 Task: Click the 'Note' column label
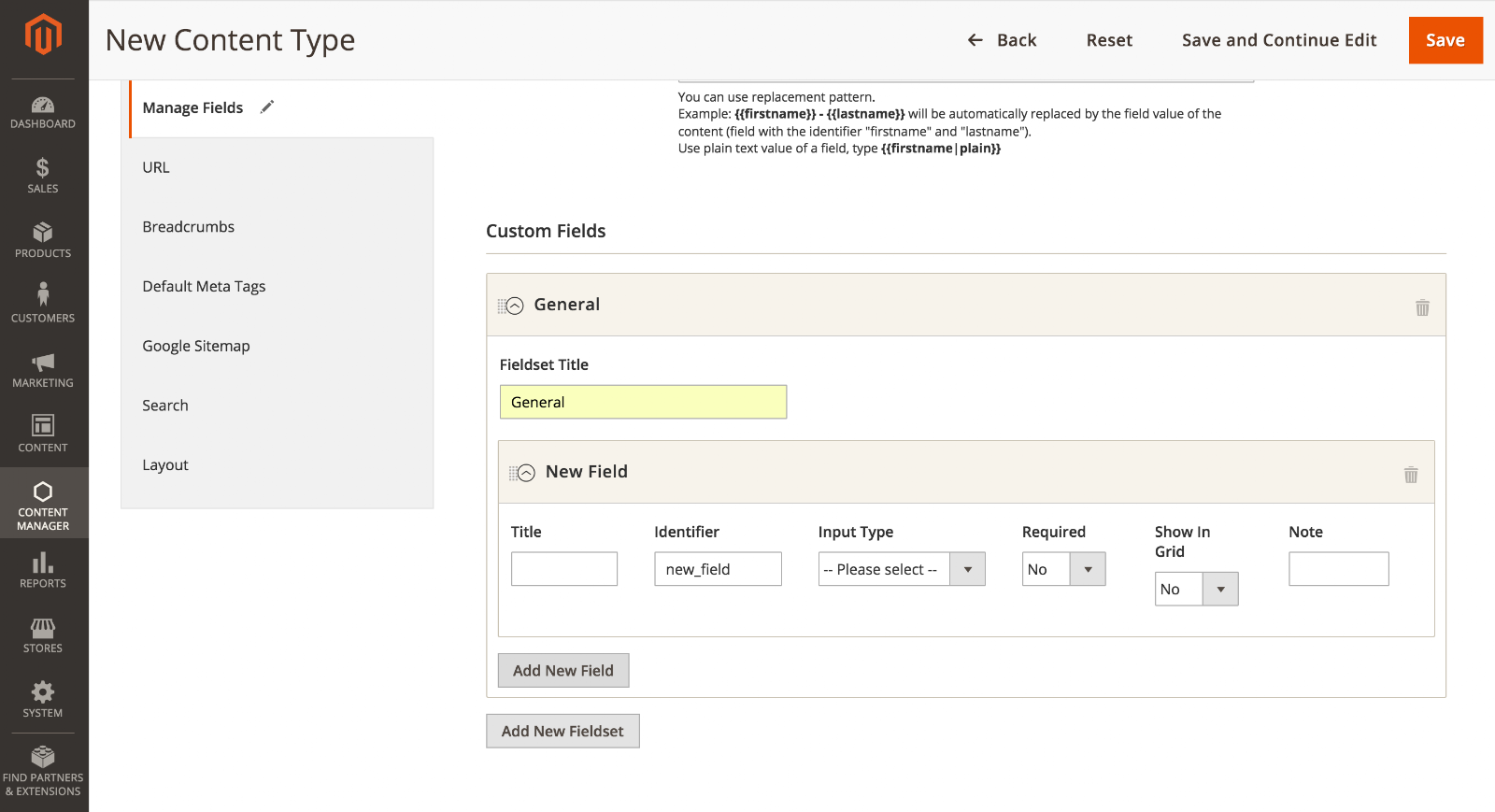(x=1305, y=532)
